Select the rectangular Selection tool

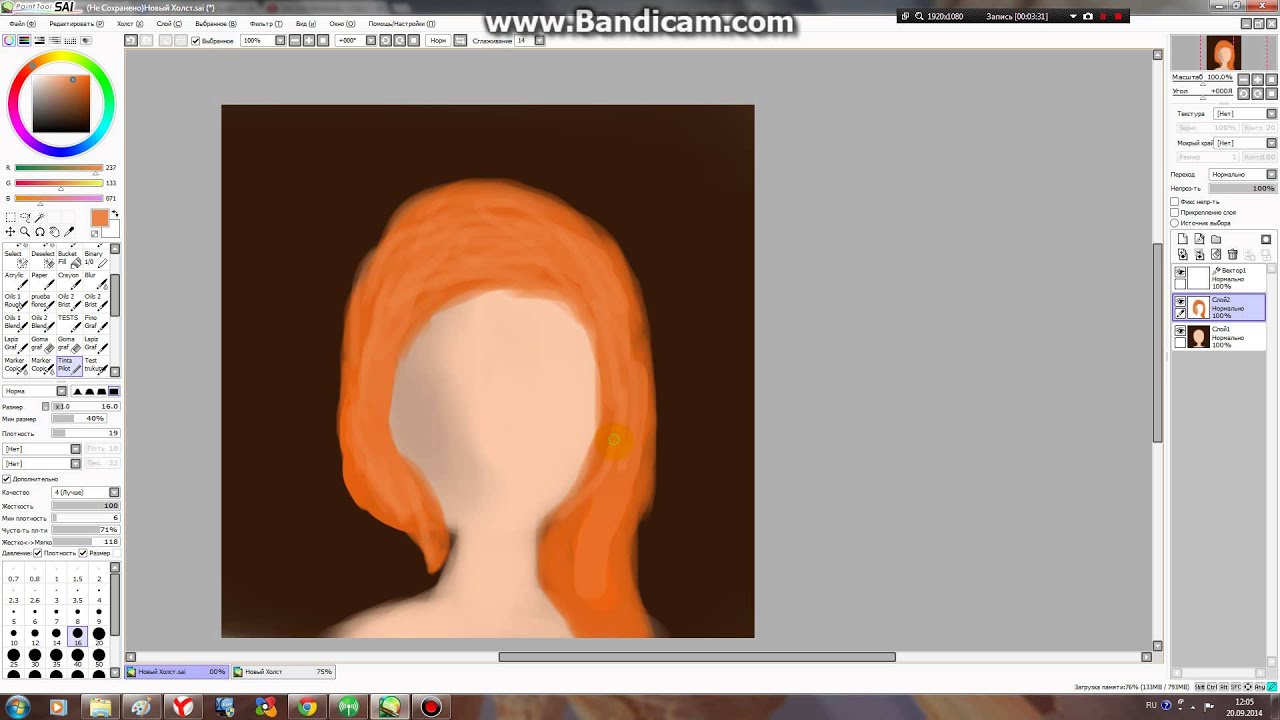(x=10, y=217)
